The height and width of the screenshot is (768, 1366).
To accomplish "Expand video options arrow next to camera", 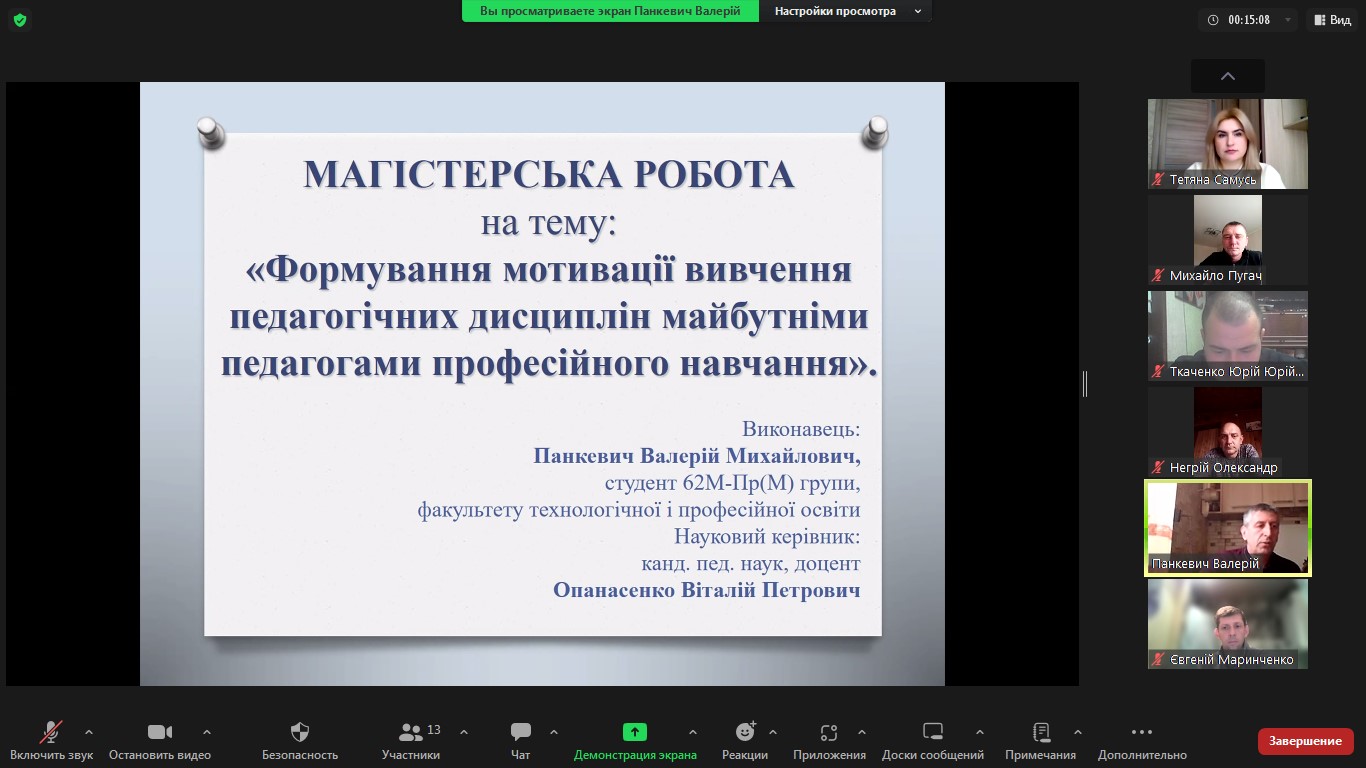I will tap(207, 732).
